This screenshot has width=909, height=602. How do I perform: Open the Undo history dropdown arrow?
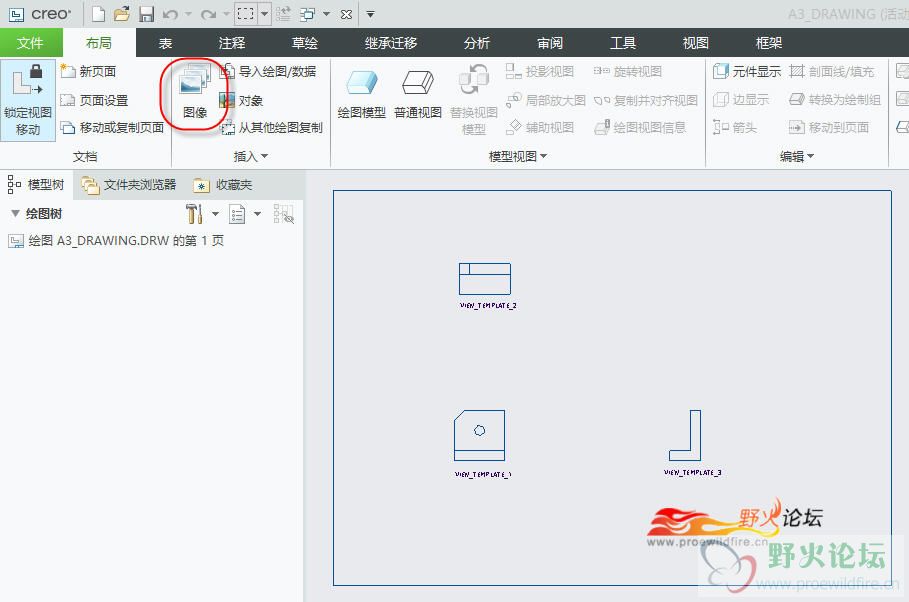tap(188, 14)
